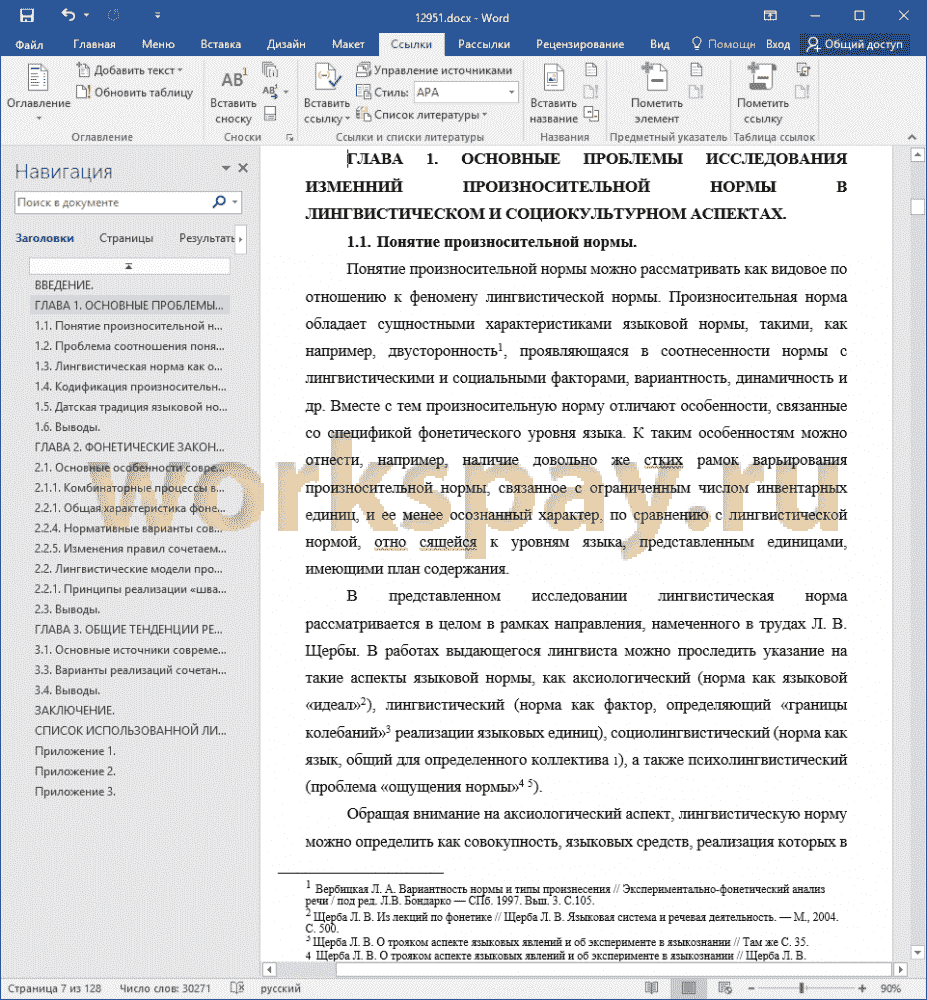Switch to the Рассылки tab

[x=484, y=44]
